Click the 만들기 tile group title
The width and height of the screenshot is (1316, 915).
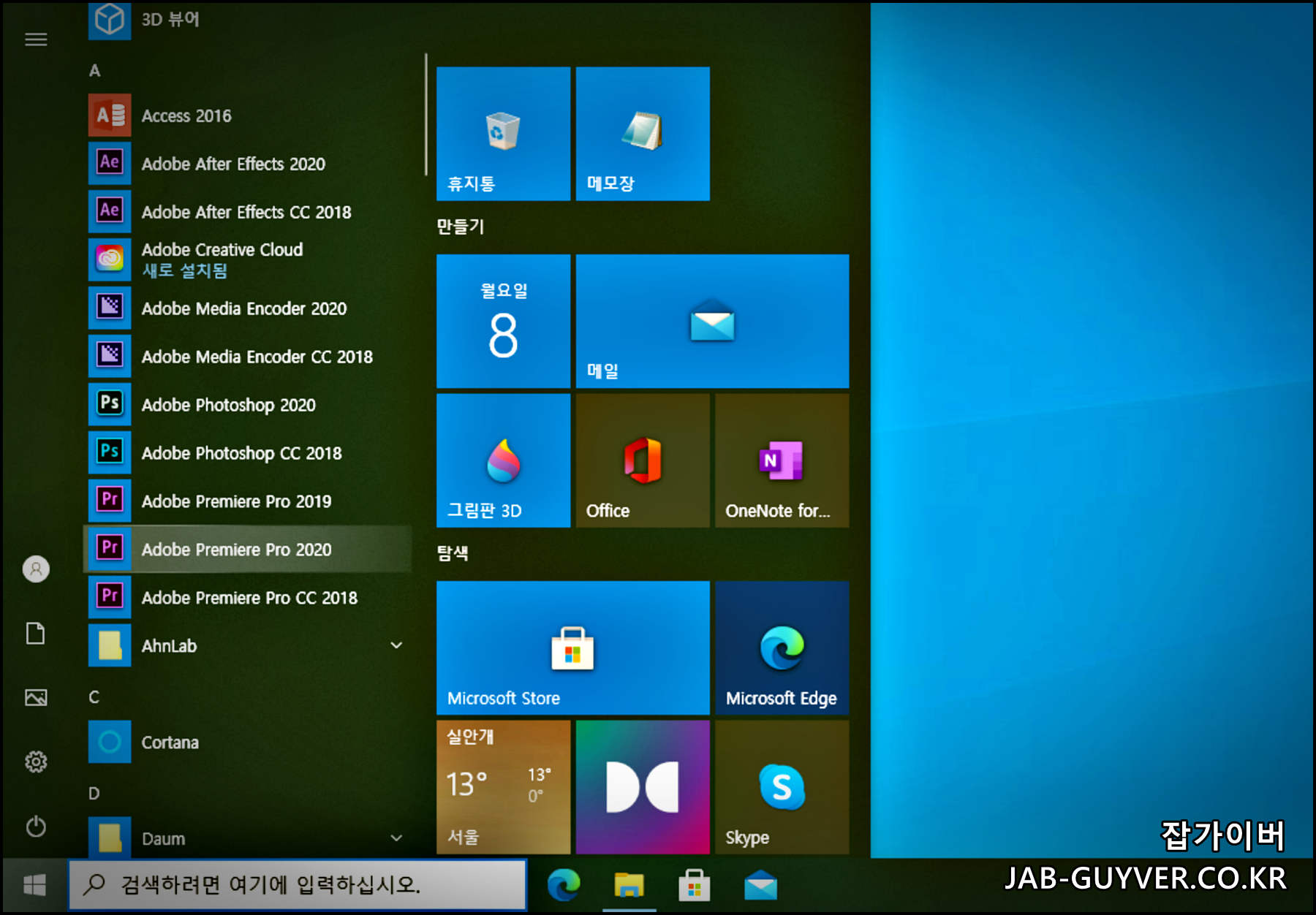point(461,227)
